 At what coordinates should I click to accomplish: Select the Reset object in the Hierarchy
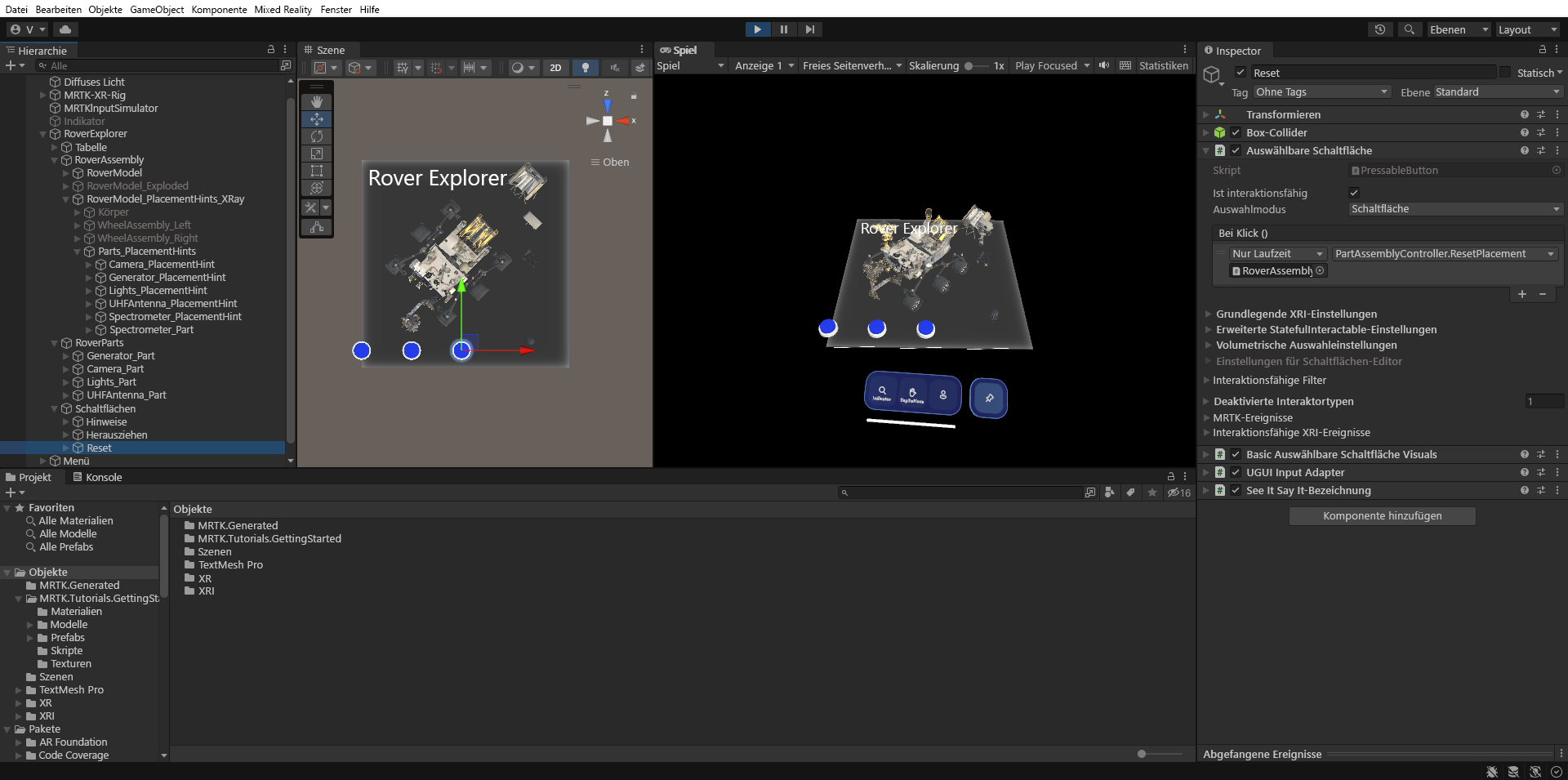tap(98, 448)
